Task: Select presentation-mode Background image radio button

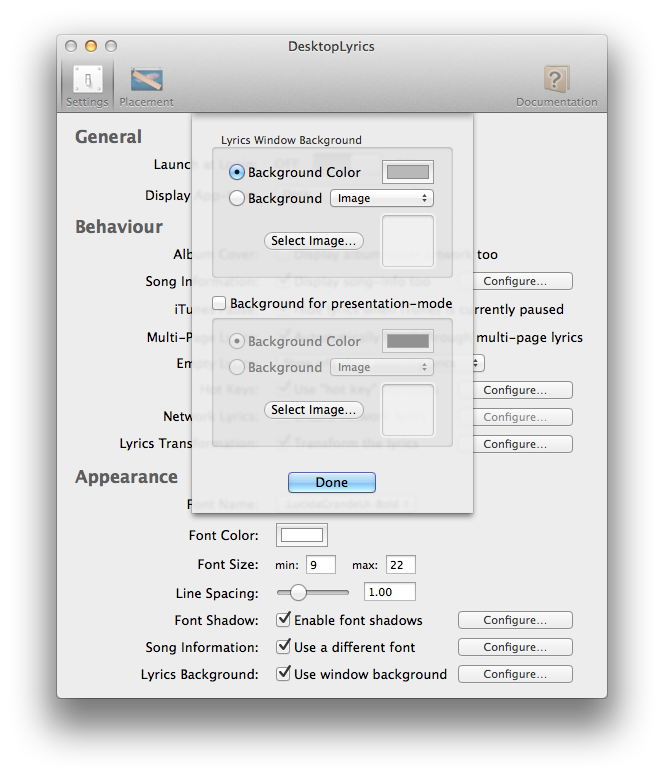Action: click(x=237, y=367)
